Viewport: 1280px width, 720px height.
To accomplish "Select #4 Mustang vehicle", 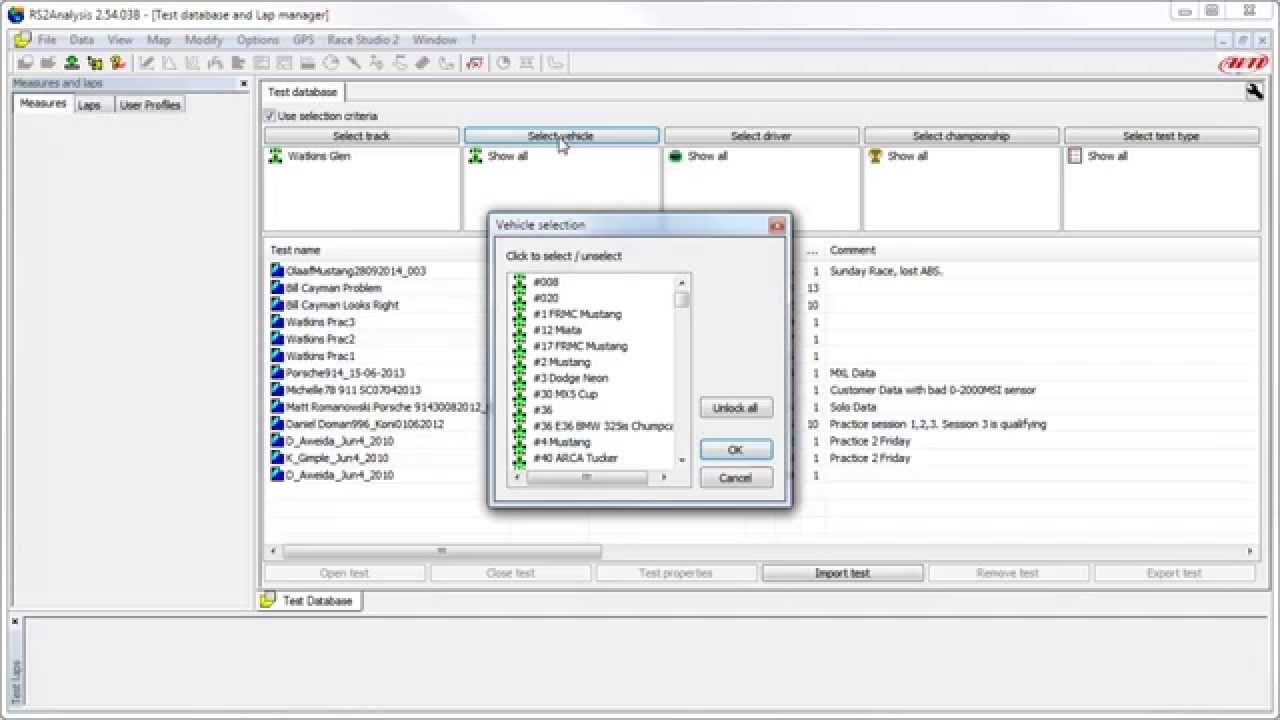I will (561, 442).
